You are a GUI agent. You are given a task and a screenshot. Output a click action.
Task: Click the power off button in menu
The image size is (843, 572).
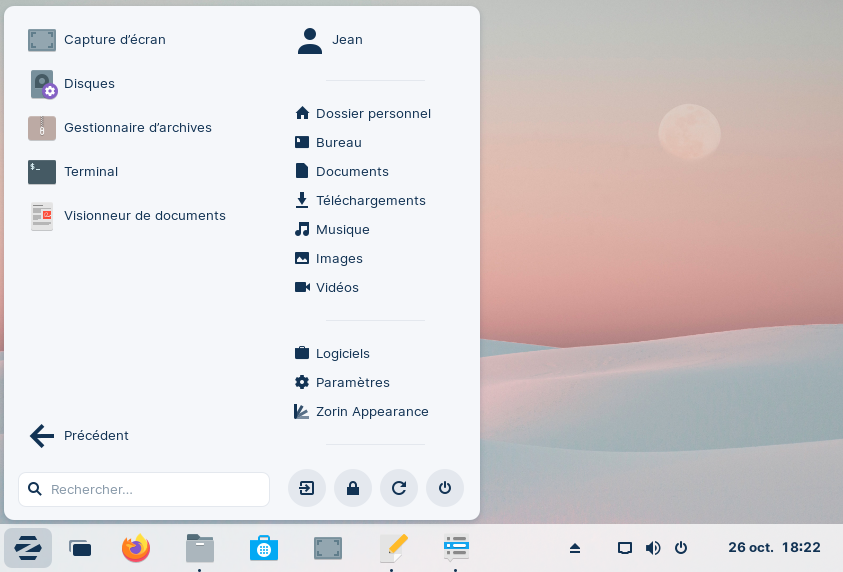click(x=445, y=489)
